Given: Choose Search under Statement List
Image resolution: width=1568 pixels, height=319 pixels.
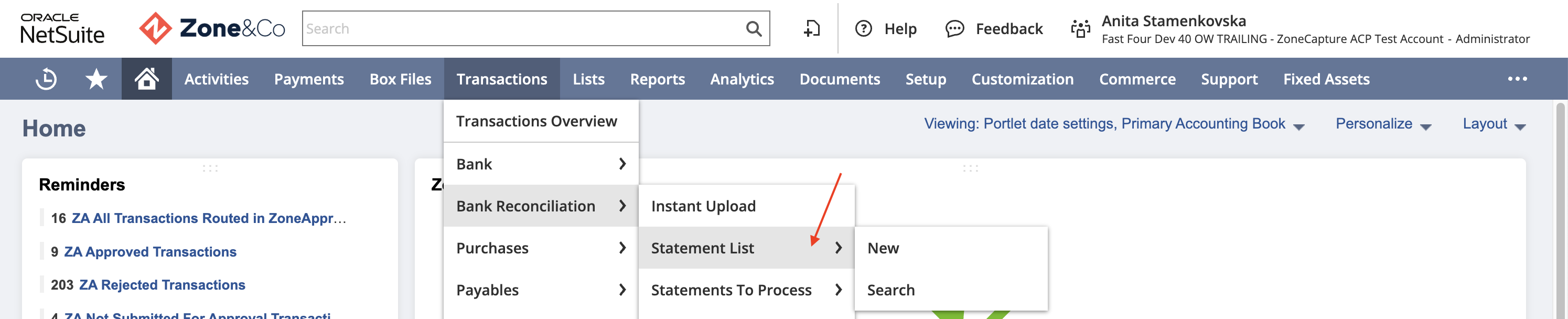Looking at the screenshot, I should pos(951,290).
